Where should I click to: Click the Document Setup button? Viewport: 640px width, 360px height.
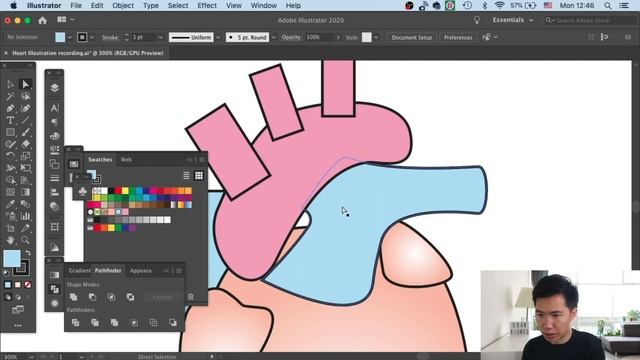tap(411, 37)
